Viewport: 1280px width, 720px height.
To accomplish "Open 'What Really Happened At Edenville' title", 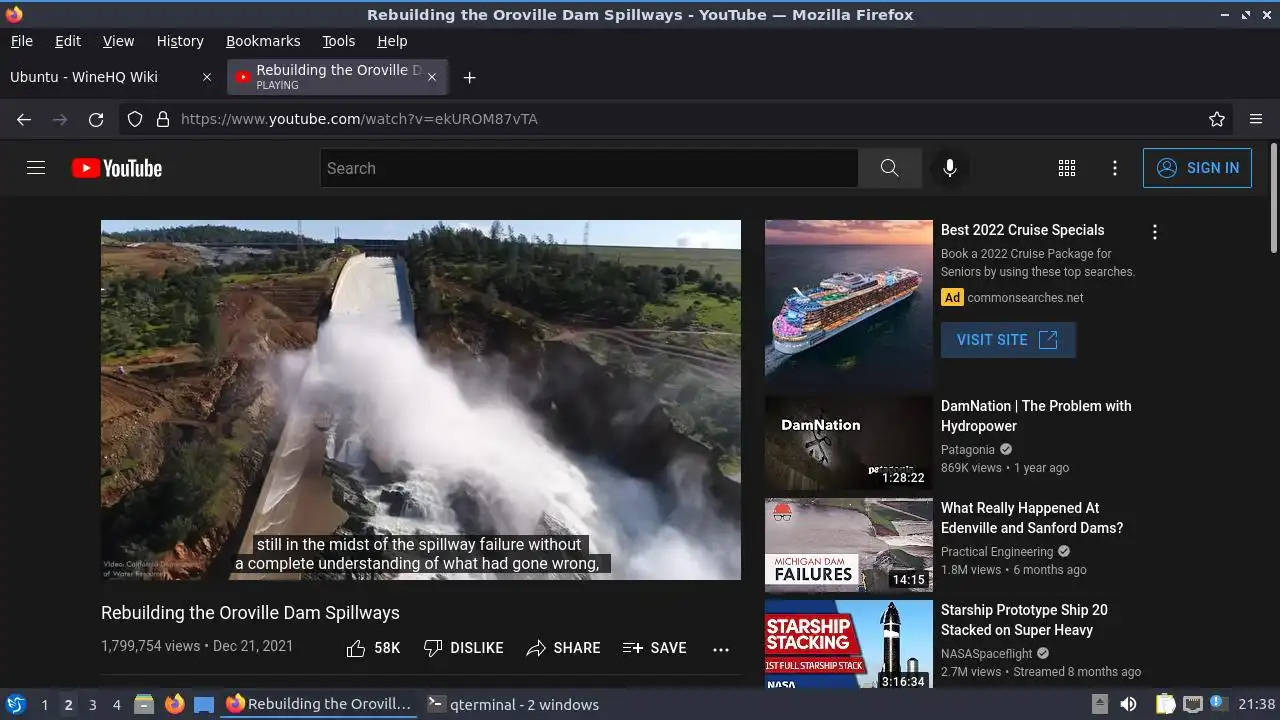I will pyautogui.click(x=1032, y=518).
